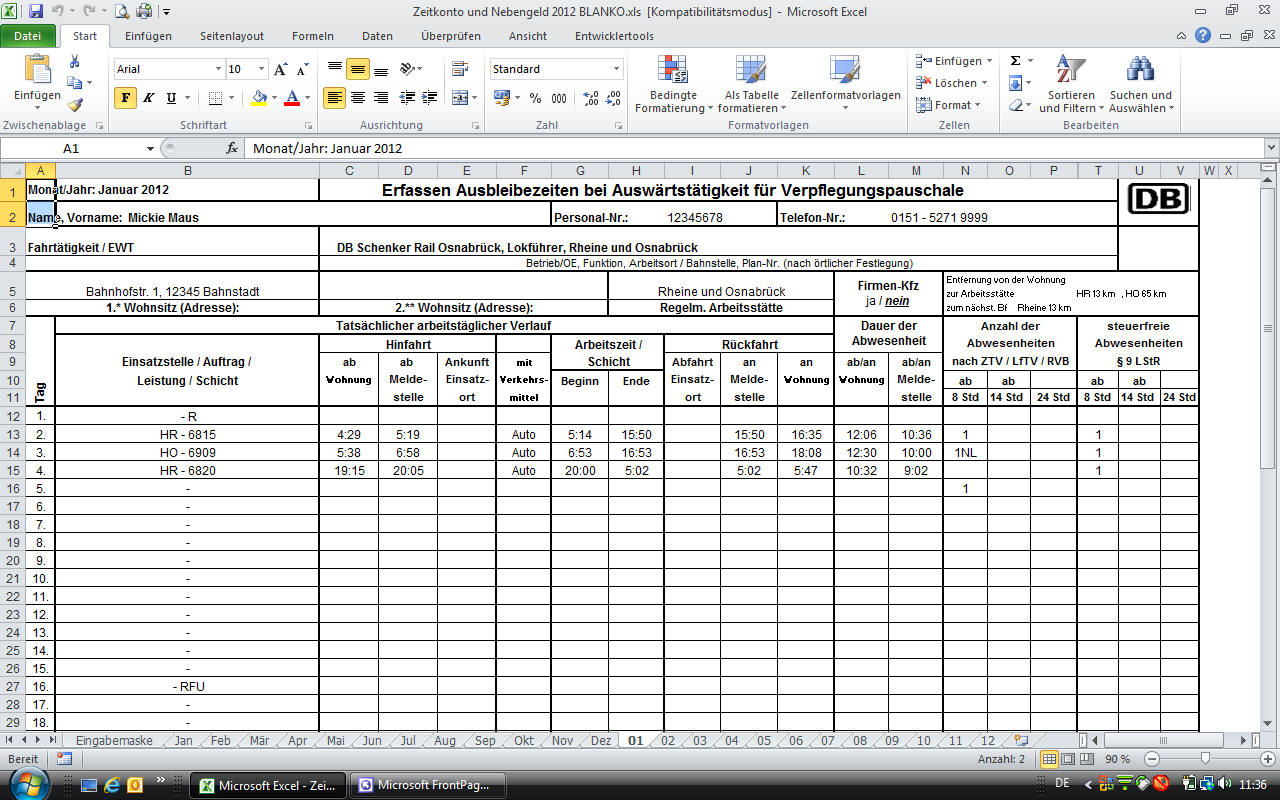This screenshot has width=1280, height=800.
Task: Toggle bold formatting F button
Action: click(125, 98)
